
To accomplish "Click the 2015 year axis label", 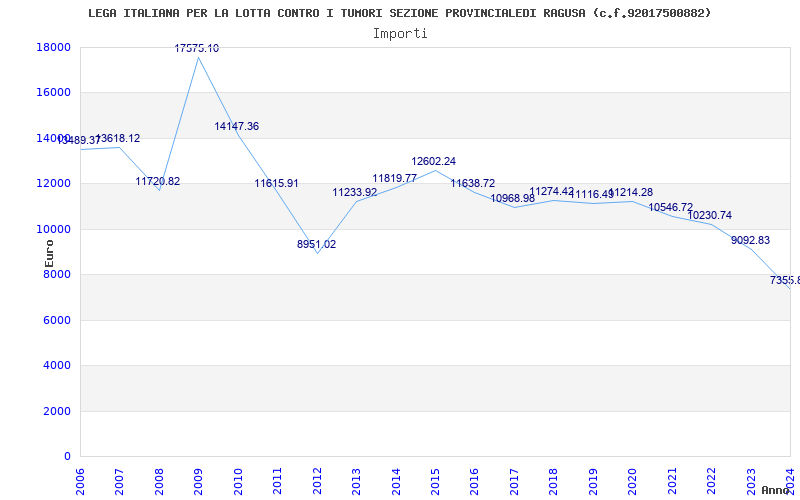I will (435, 480).
